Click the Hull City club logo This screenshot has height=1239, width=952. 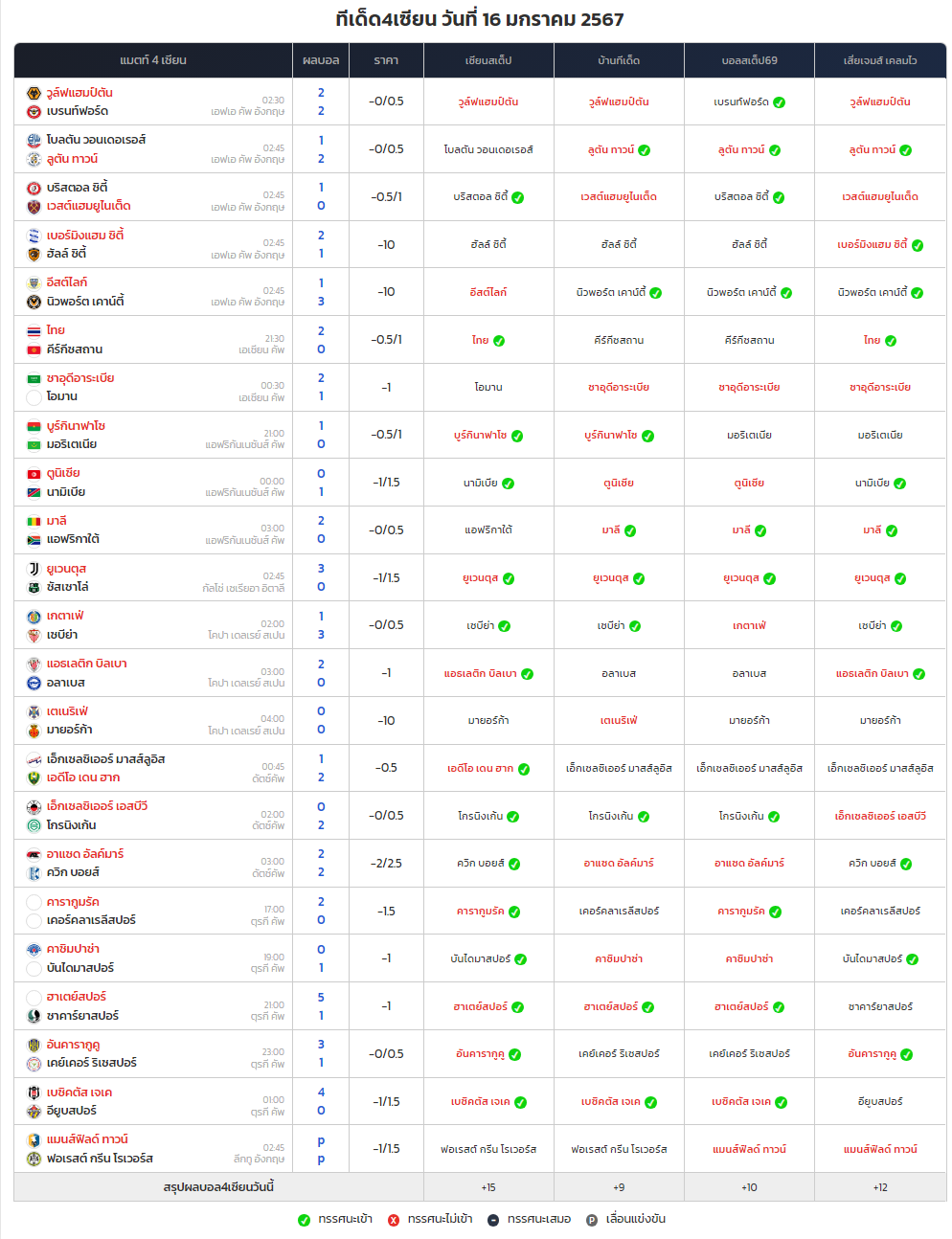pyautogui.click(x=34, y=254)
